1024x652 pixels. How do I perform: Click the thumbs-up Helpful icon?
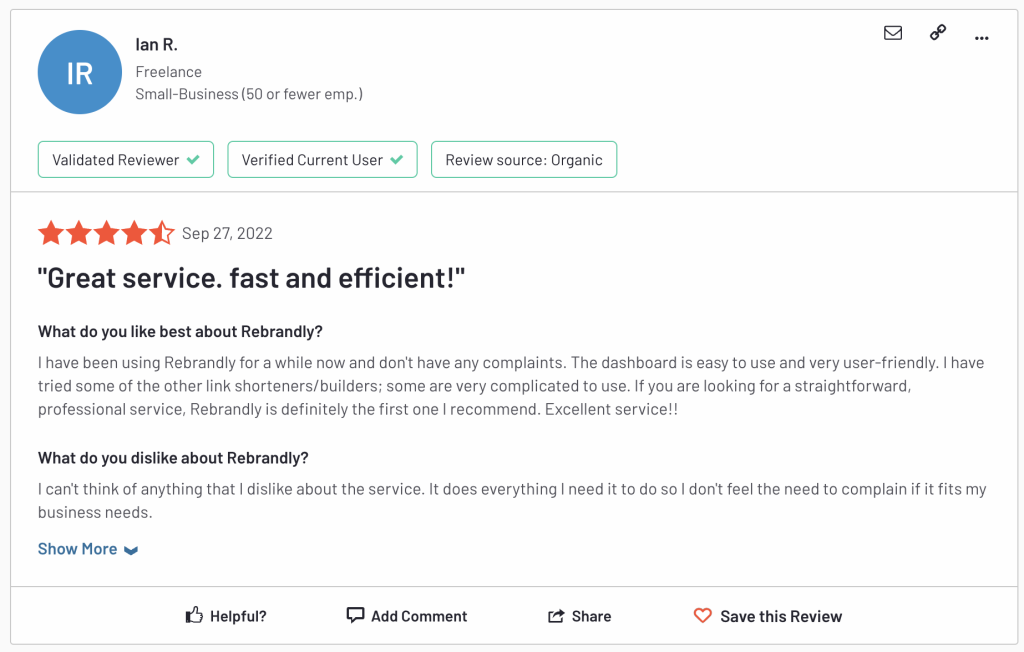pos(195,616)
